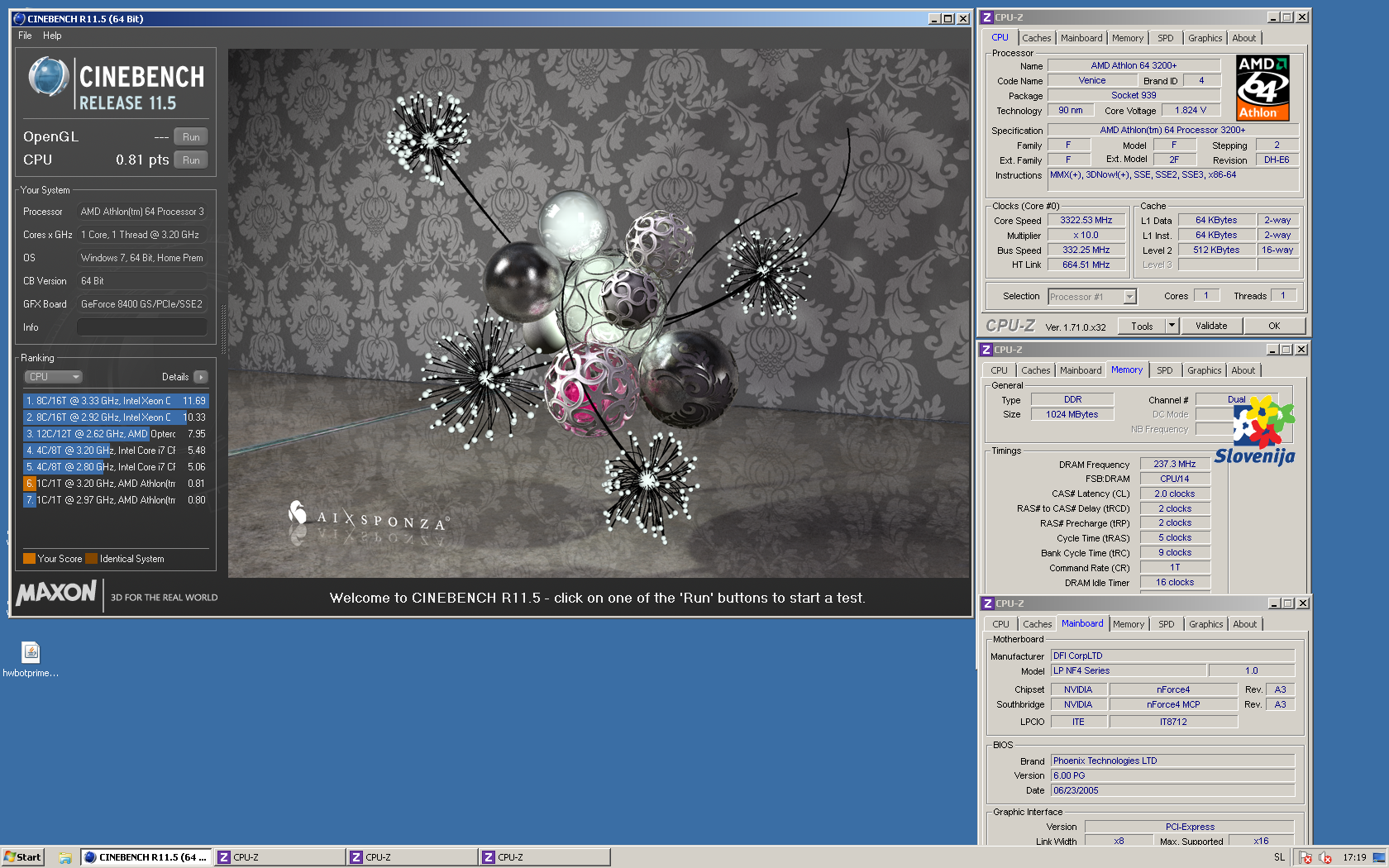
Task: Click the BIOS date value 06/23/2005
Action: [x=1172, y=791]
